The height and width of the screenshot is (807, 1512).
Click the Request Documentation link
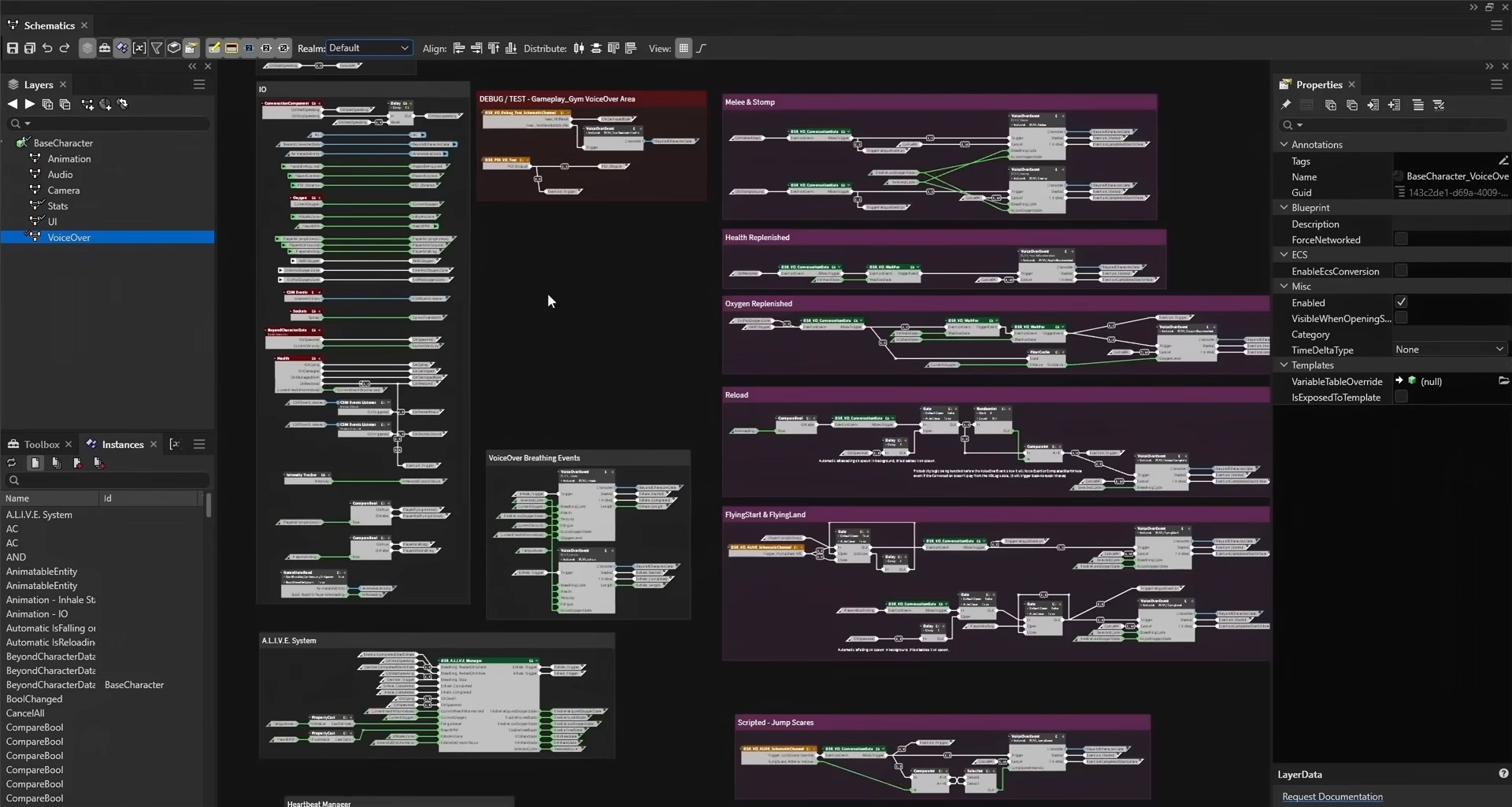1332,797
